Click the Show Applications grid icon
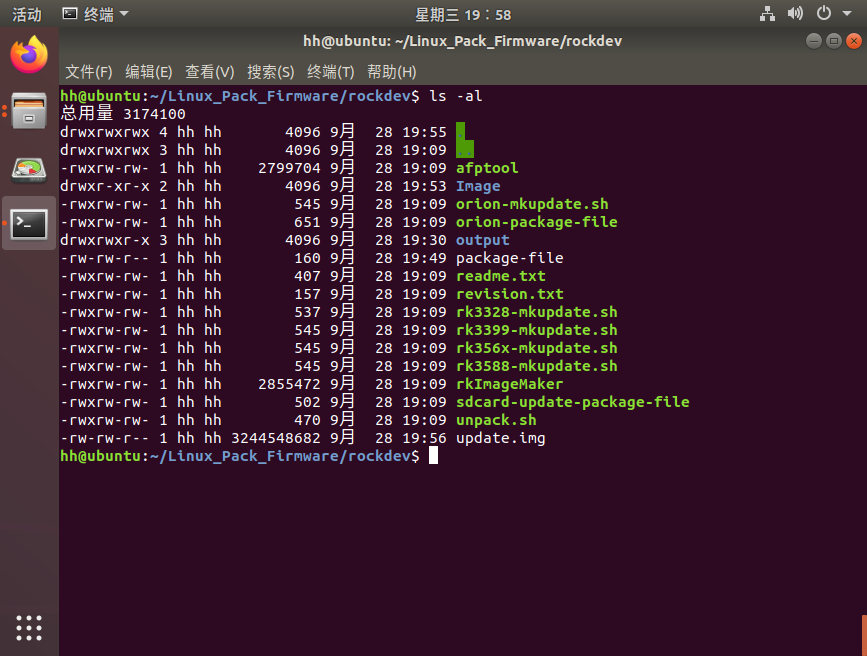867x656 pixels. [x=27, y=628]
